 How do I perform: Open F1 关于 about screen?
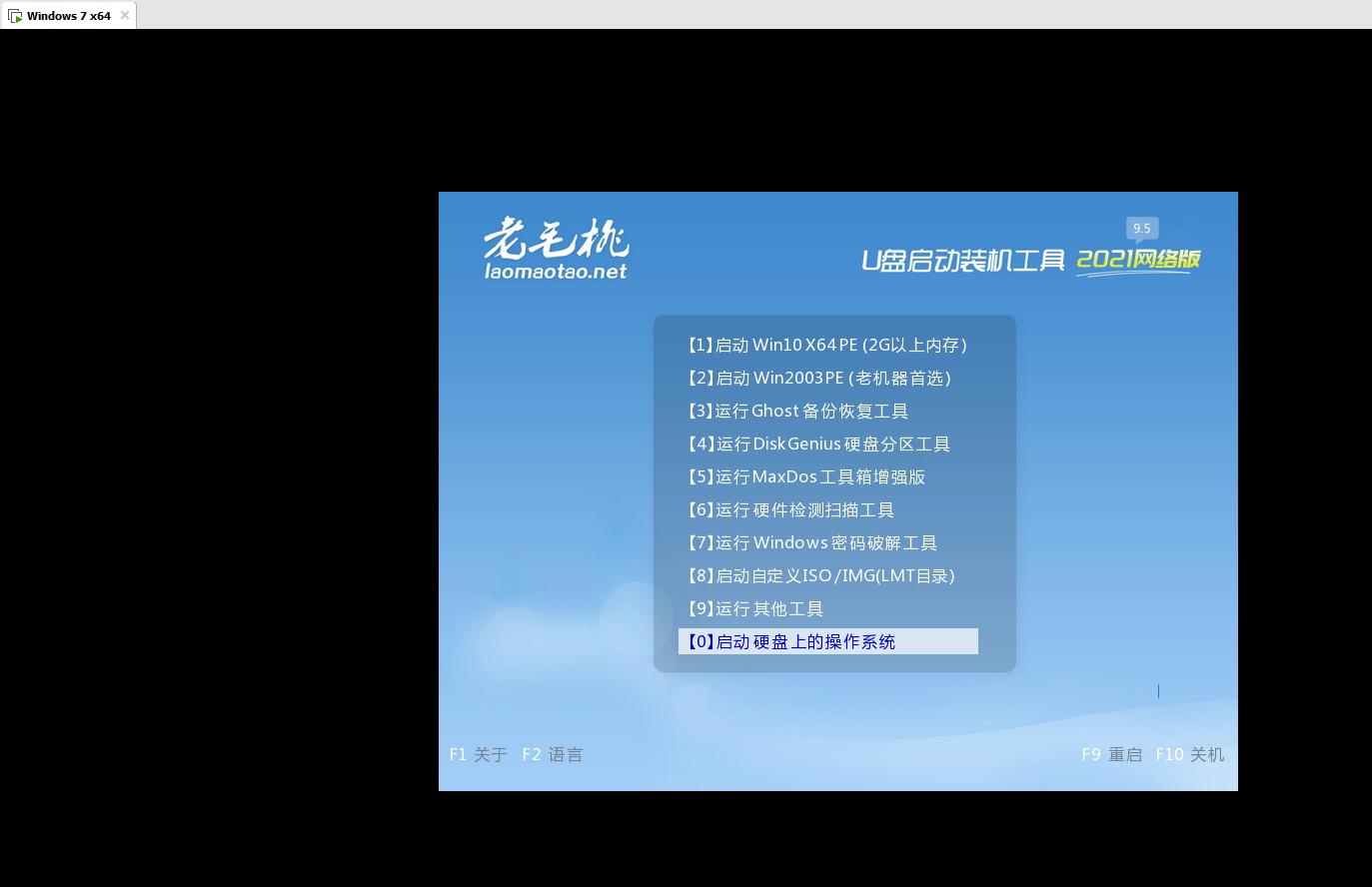coord(478,754)
